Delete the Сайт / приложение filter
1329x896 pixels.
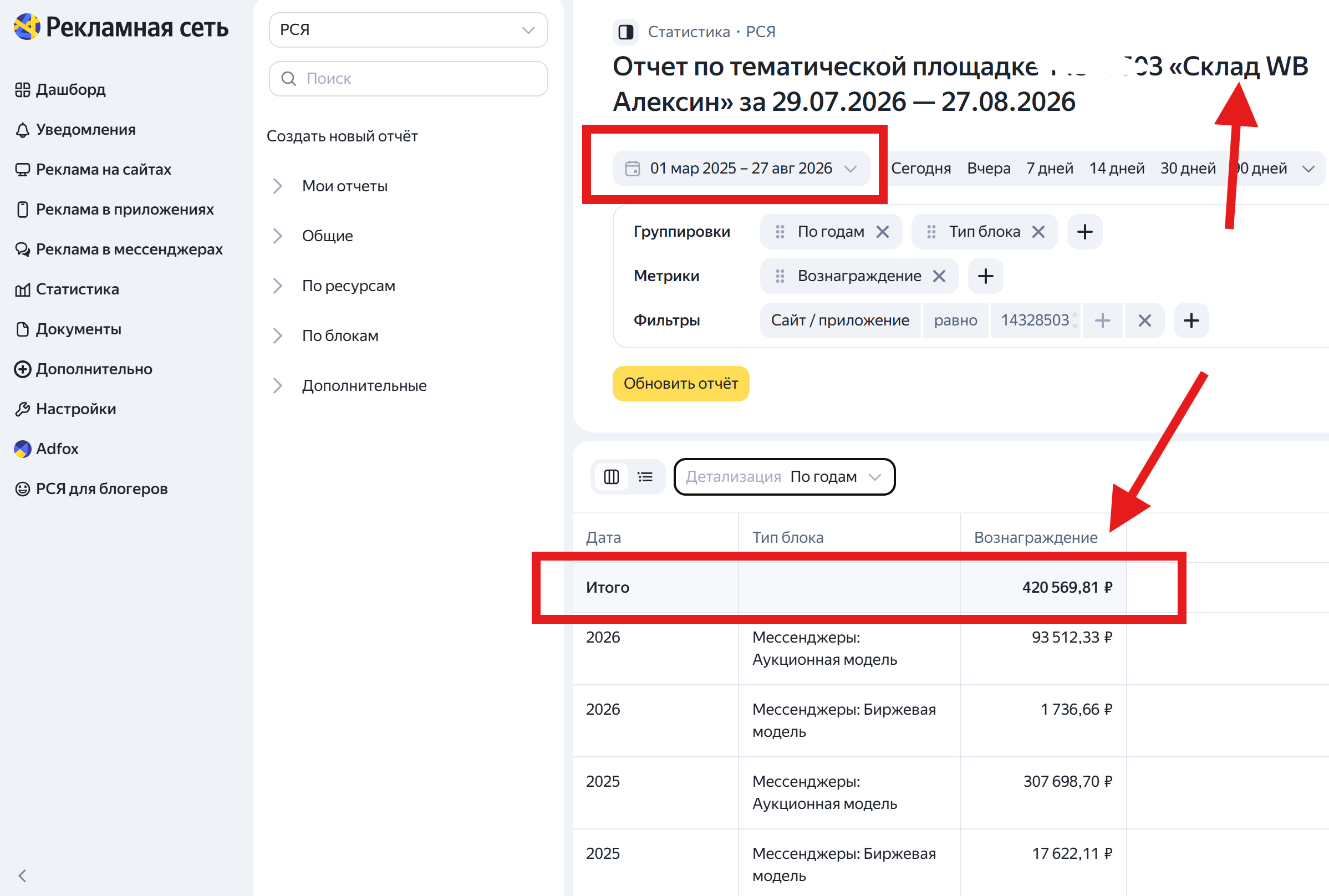(x=1144, y=320)
